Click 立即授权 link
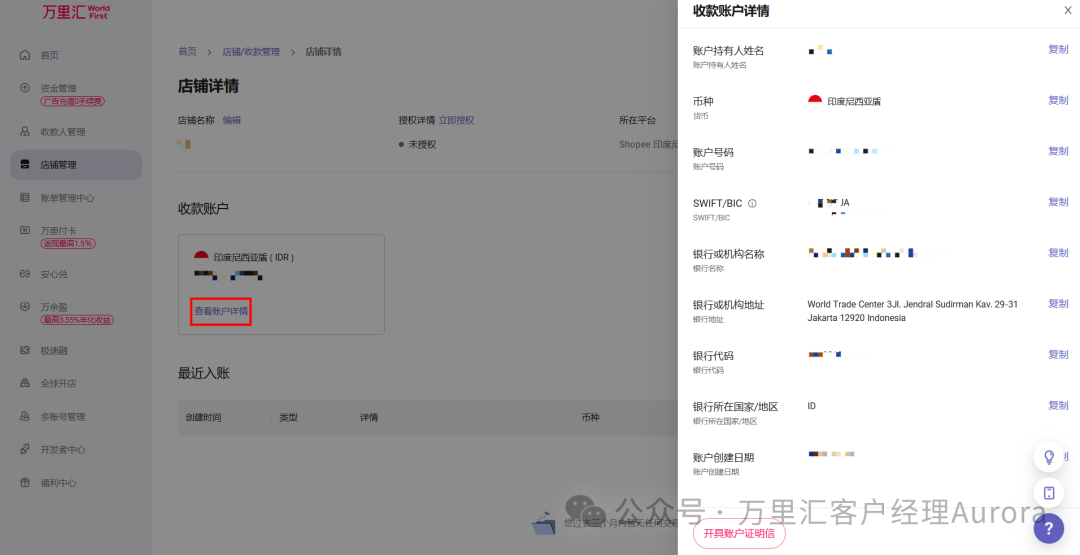1080x555 pixels. coord(456,120)
